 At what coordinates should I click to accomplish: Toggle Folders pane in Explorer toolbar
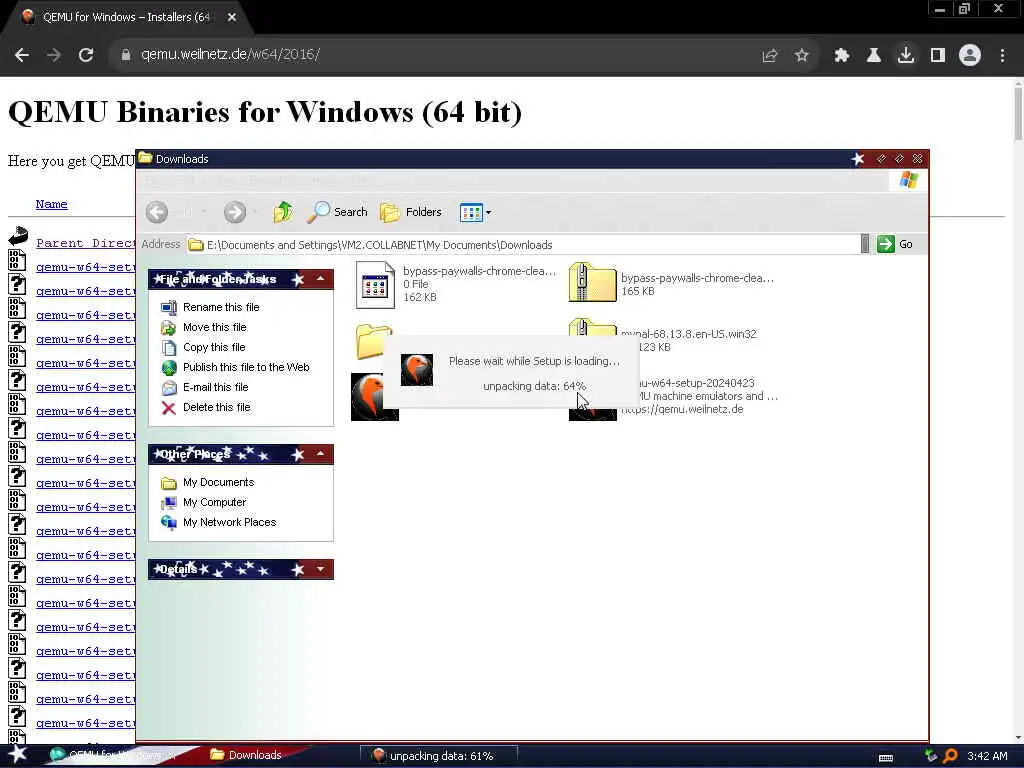[411, 212]
